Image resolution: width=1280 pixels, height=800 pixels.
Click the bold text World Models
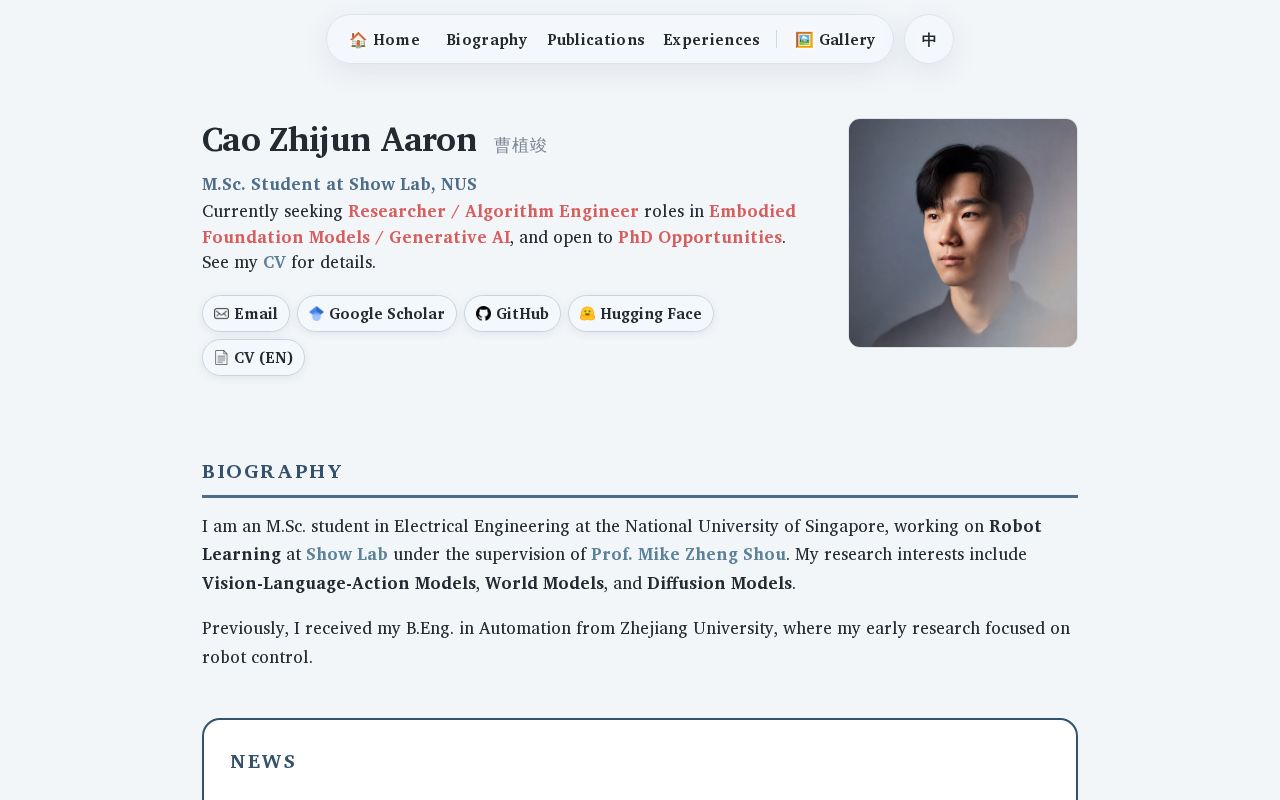pyautogui.click(x=544, y=584)
